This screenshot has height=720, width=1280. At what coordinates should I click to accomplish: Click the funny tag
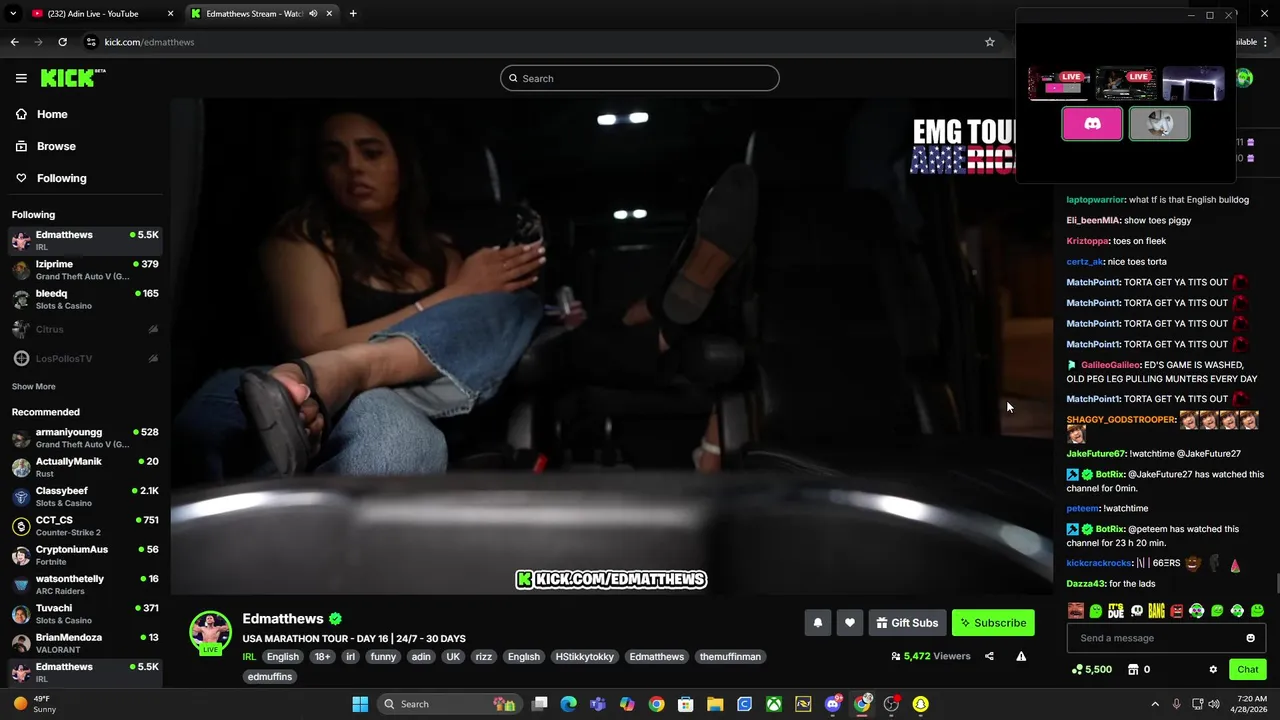pyautogui.click(x=383, y=657)
